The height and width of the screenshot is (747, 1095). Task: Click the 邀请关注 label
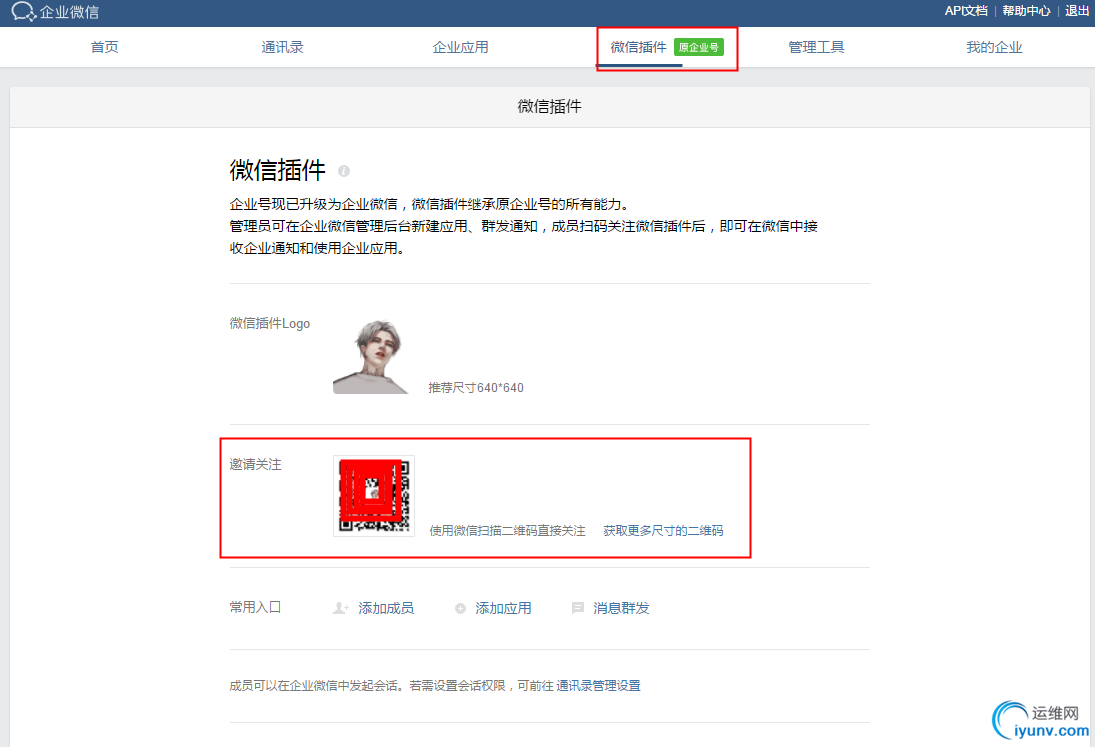[x=256, y=464]
